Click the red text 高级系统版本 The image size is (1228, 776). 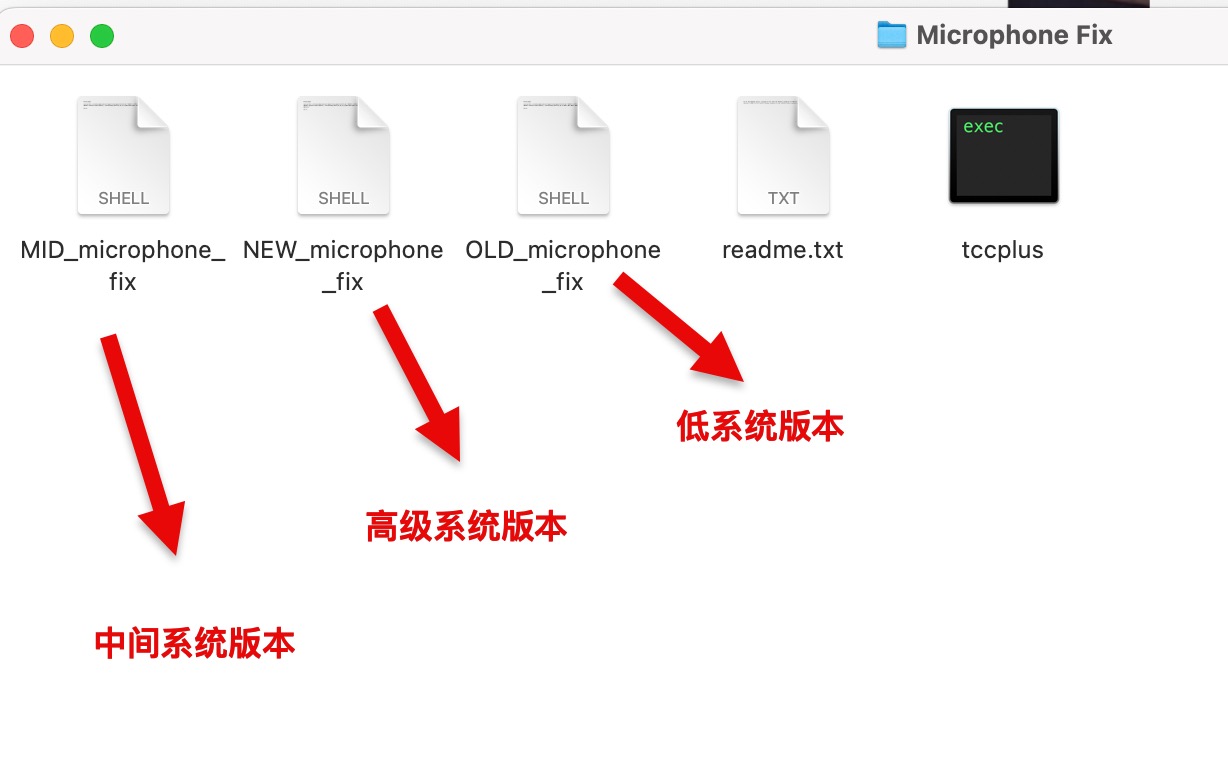coord(466,526)
